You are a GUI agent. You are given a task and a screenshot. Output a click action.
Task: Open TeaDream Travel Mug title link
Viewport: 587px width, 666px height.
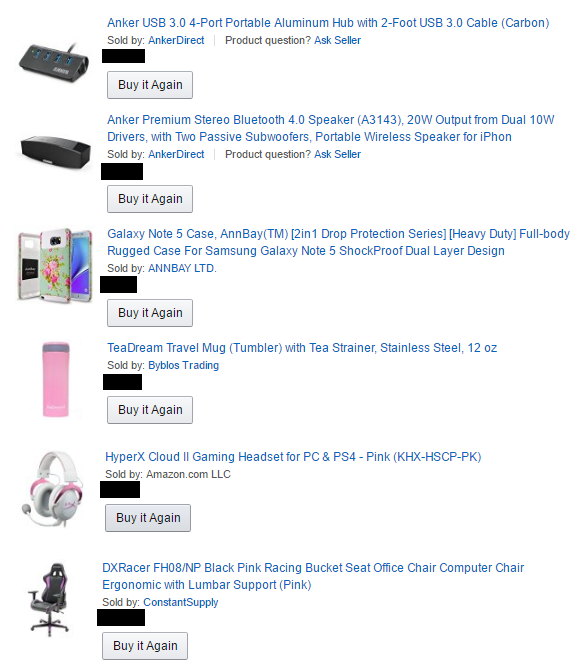coord(302,348)
